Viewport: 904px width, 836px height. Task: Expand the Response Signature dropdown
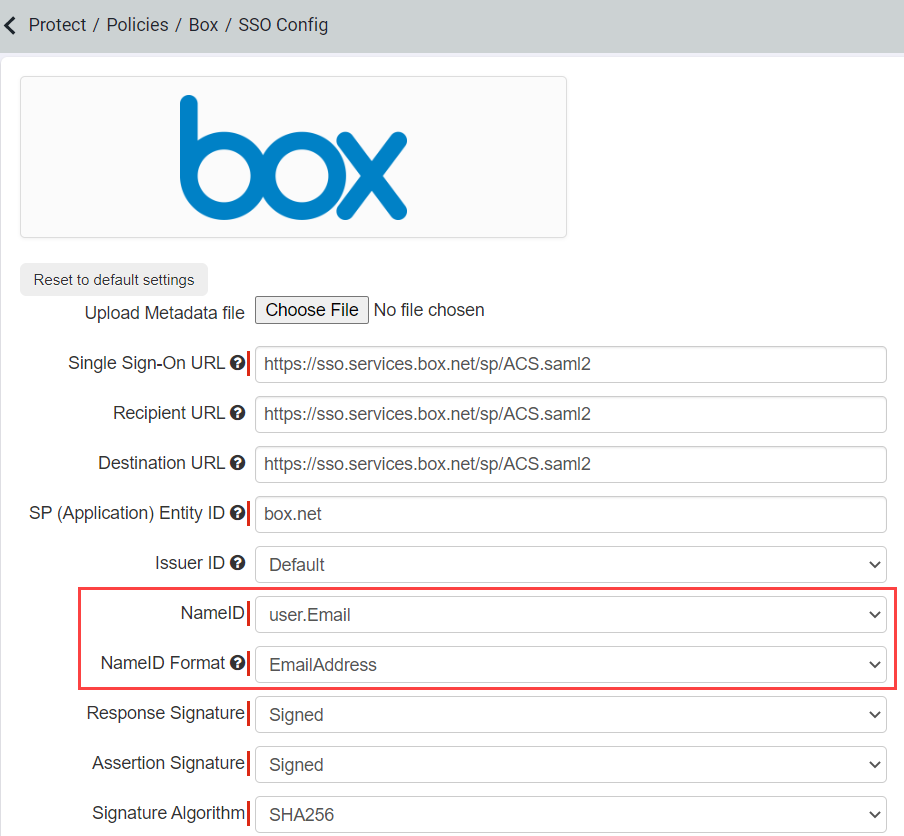click(570, 714)
